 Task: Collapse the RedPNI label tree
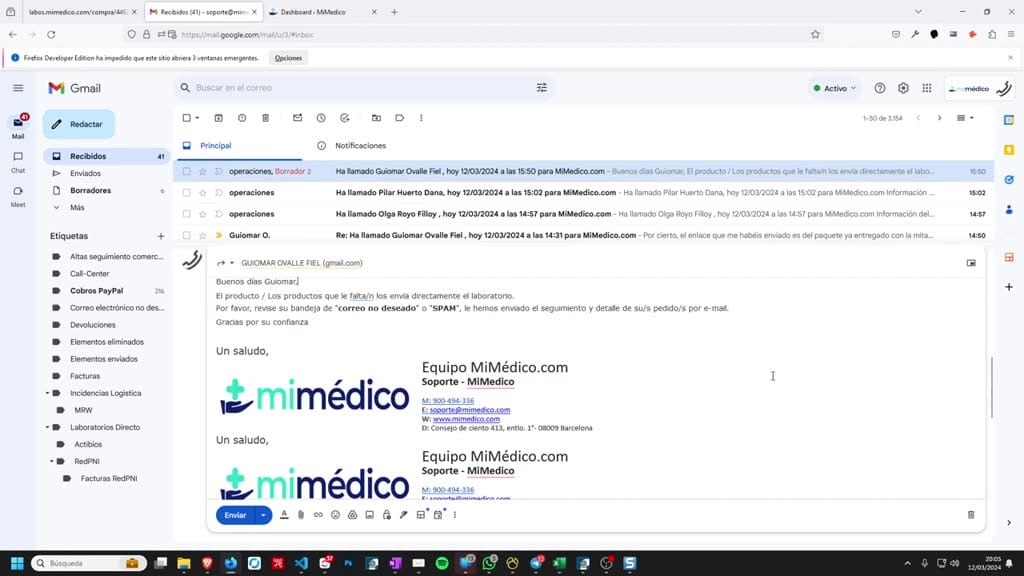click(x=52, y=461)
